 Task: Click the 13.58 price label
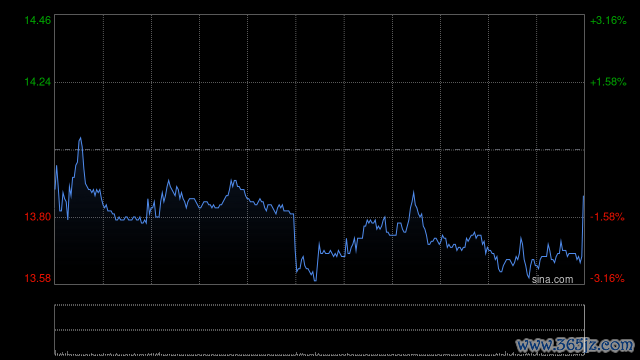(x=38, y=278)
